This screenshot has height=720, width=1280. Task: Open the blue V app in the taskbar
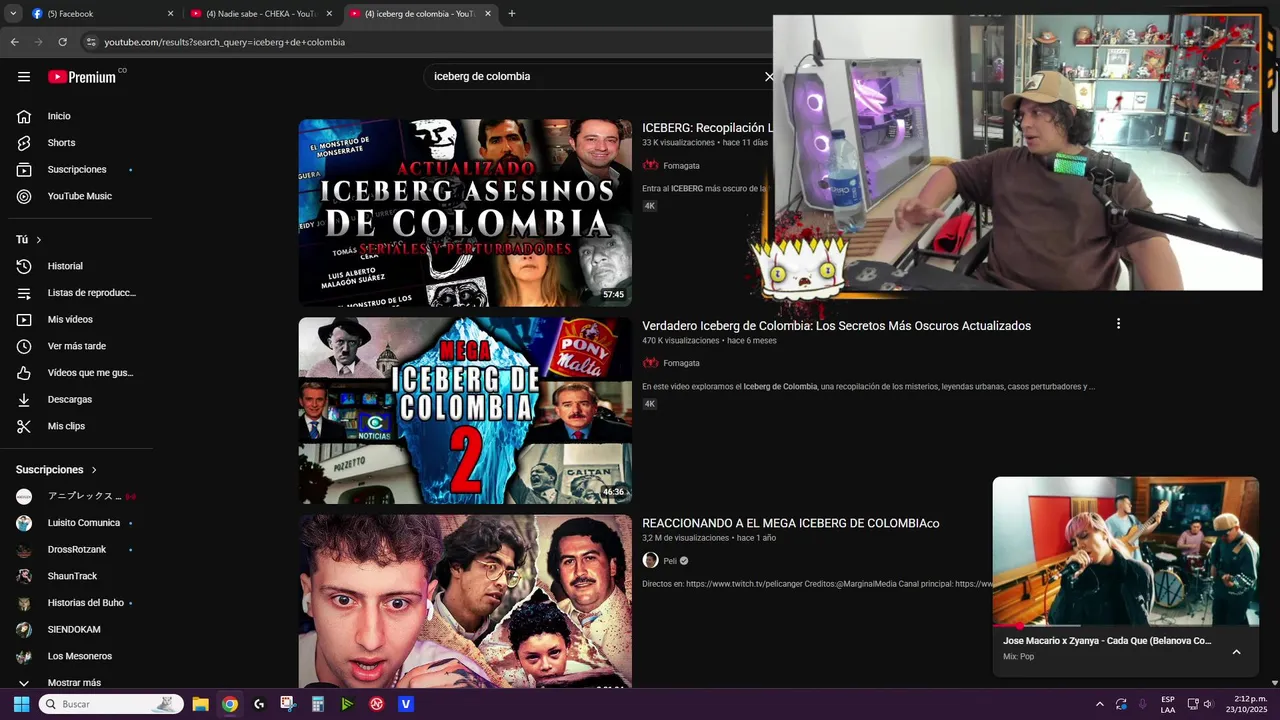[x=406, y=704]
